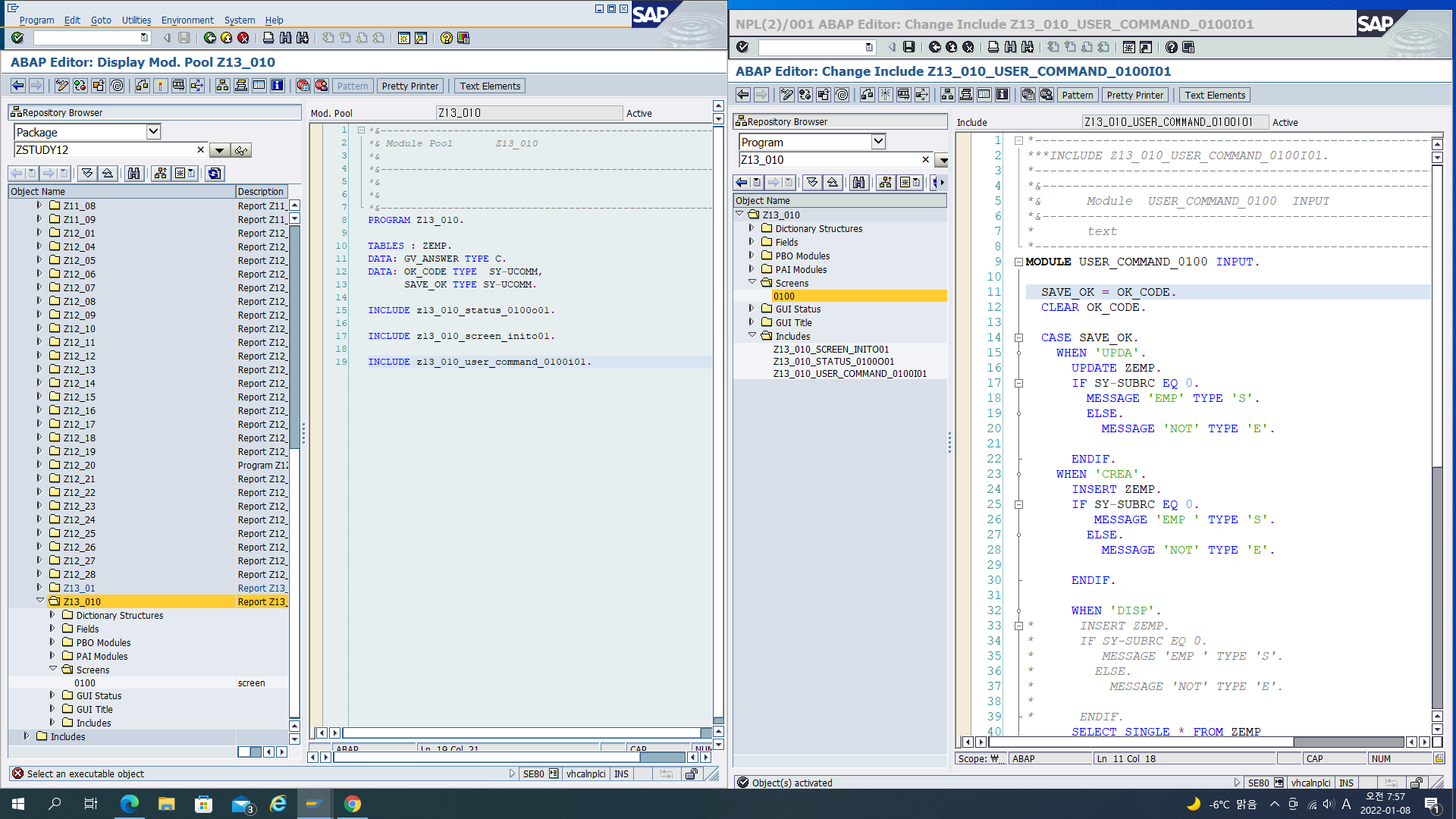Click Find binoculars icon in right repository toolbar
The height and width of the screenshot is (819, 1456).
click(x=858, y=182)
